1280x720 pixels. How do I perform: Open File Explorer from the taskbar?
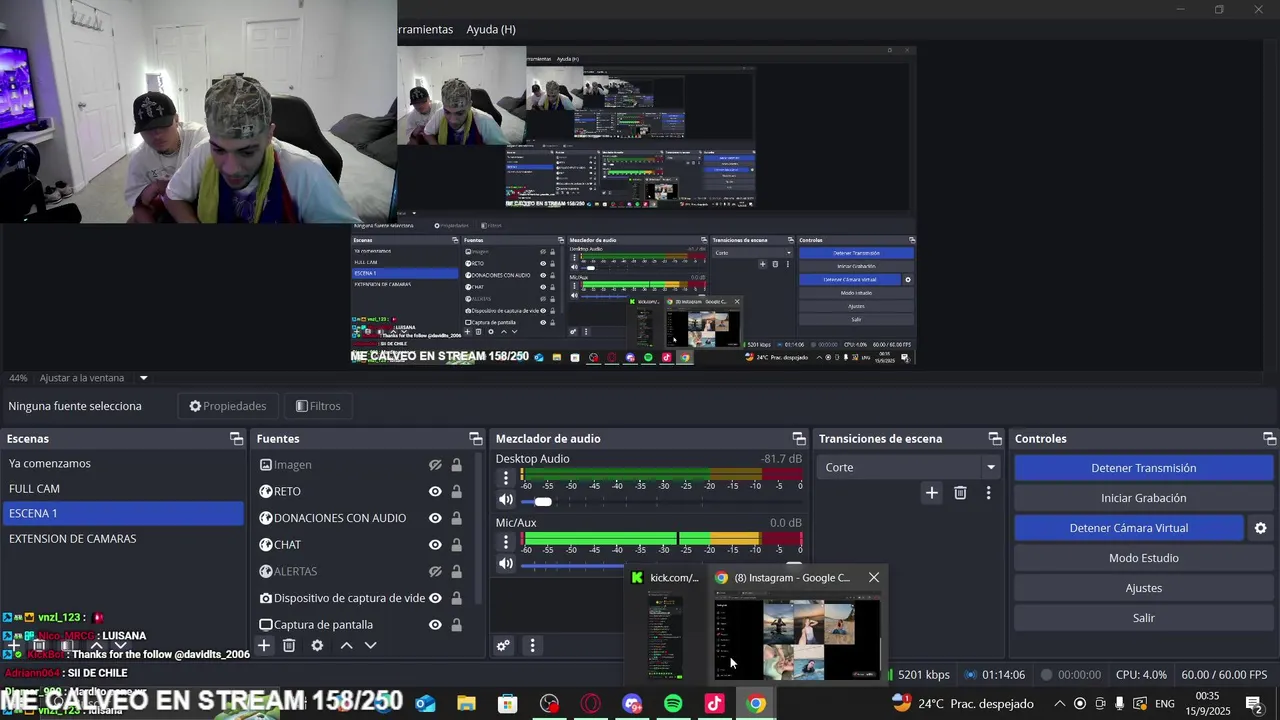[x=466, y=704]
